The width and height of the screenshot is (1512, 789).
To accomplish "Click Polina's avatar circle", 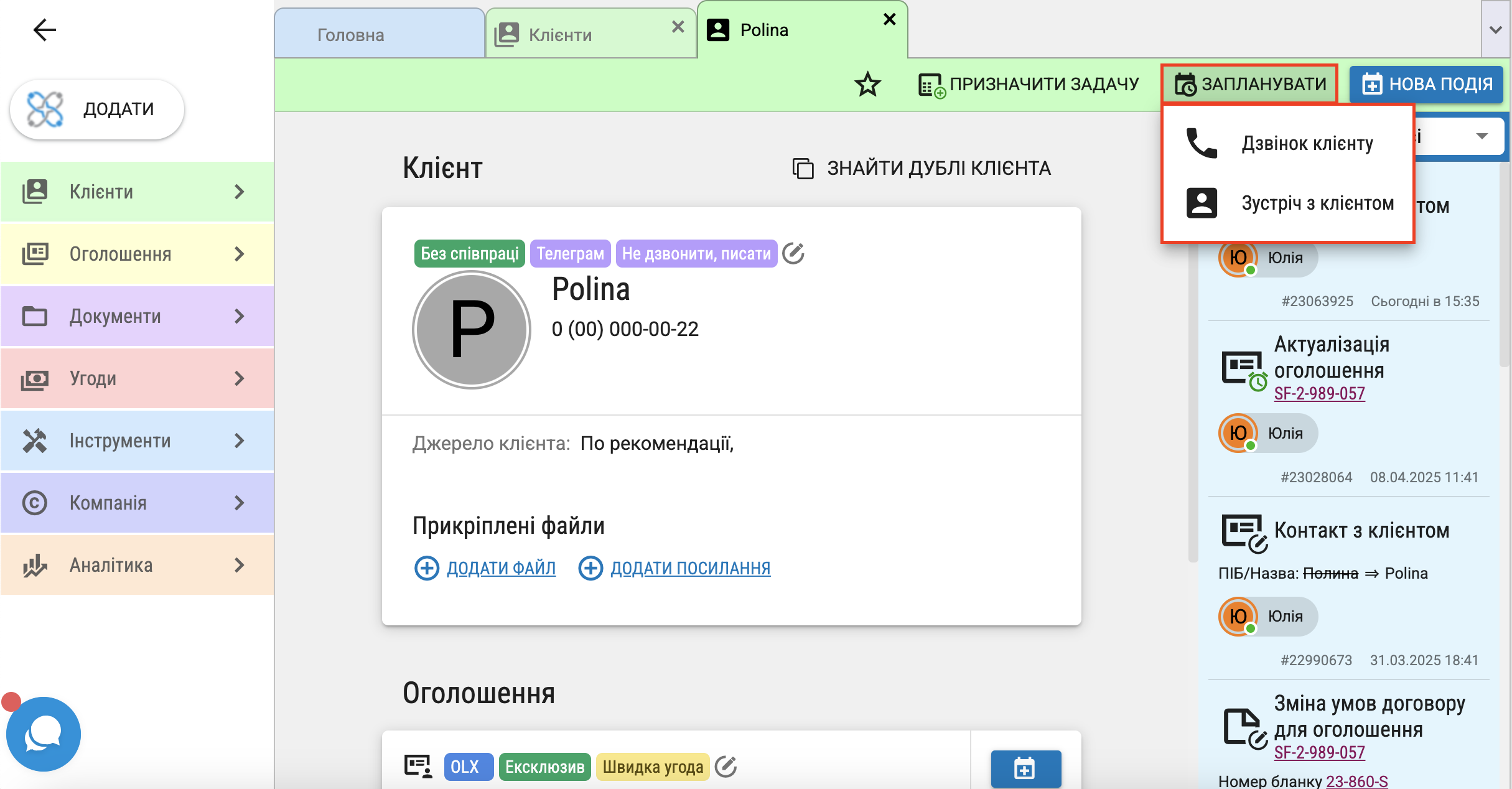I will 472,329.
